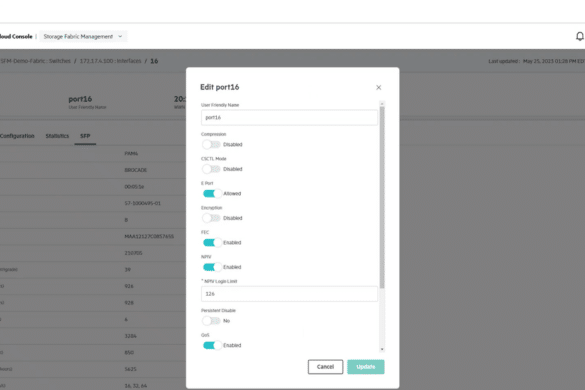Viewport: 585px width, 390px height.
Task: Switch to the Configuration tab
Action: [17, 136]
